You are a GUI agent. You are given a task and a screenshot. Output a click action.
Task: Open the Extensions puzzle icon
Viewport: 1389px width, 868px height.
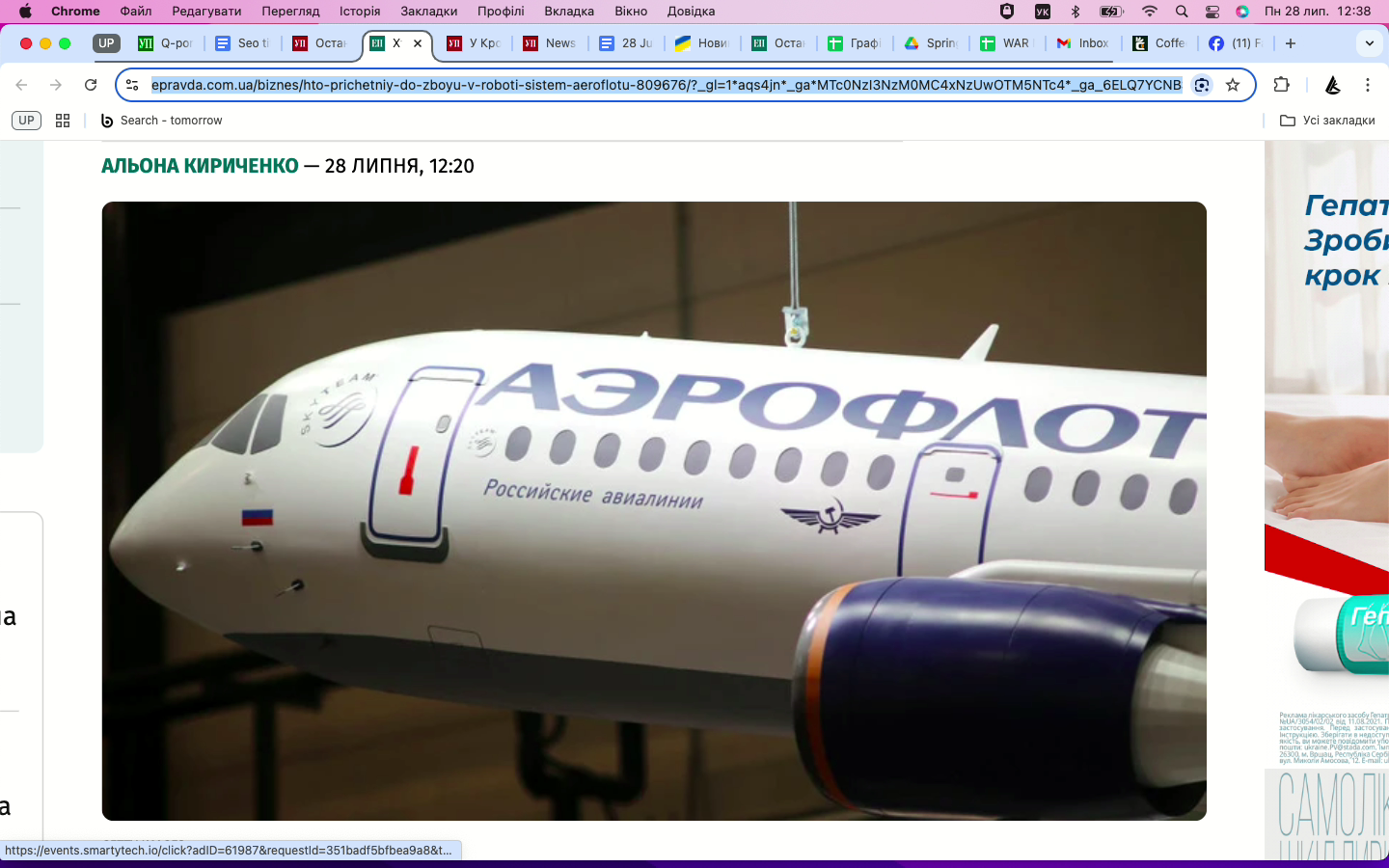click(1281, 85)
